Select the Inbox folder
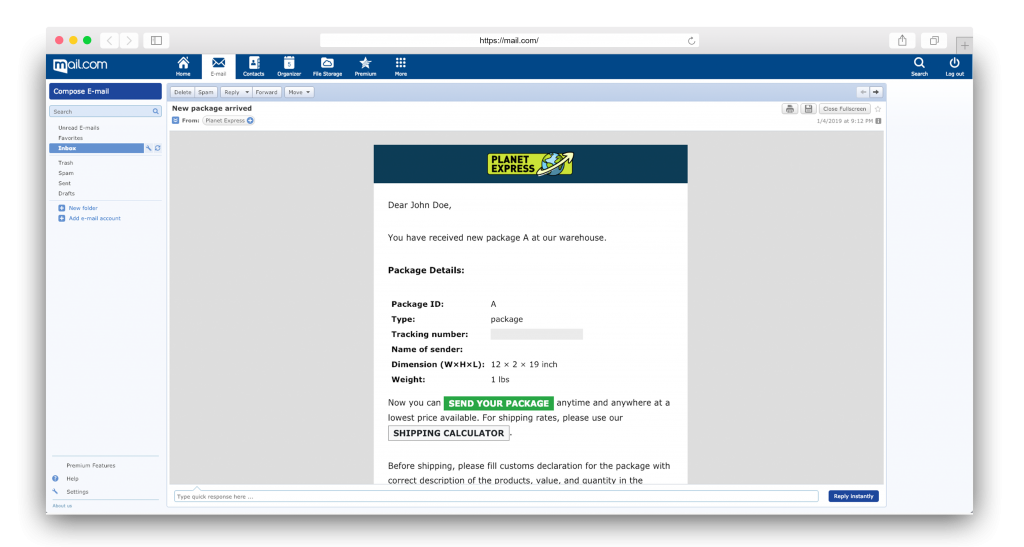The height and width of the screenshot is (547, 1024). point(97,148)
